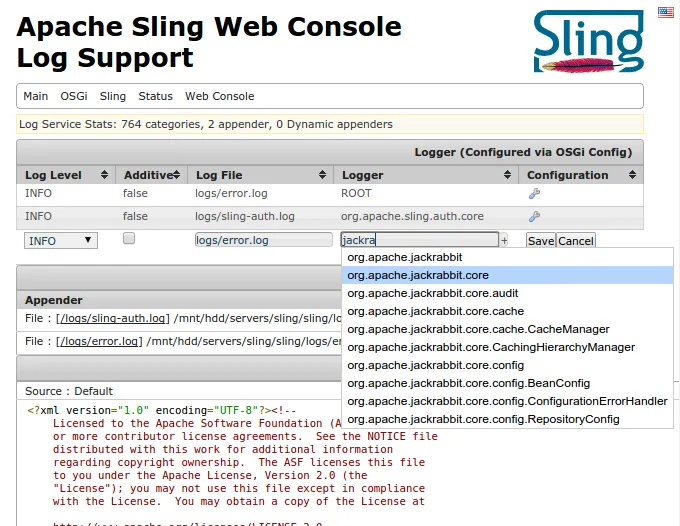
Task: Click the Configuration column header
Action: coord(581,175)
